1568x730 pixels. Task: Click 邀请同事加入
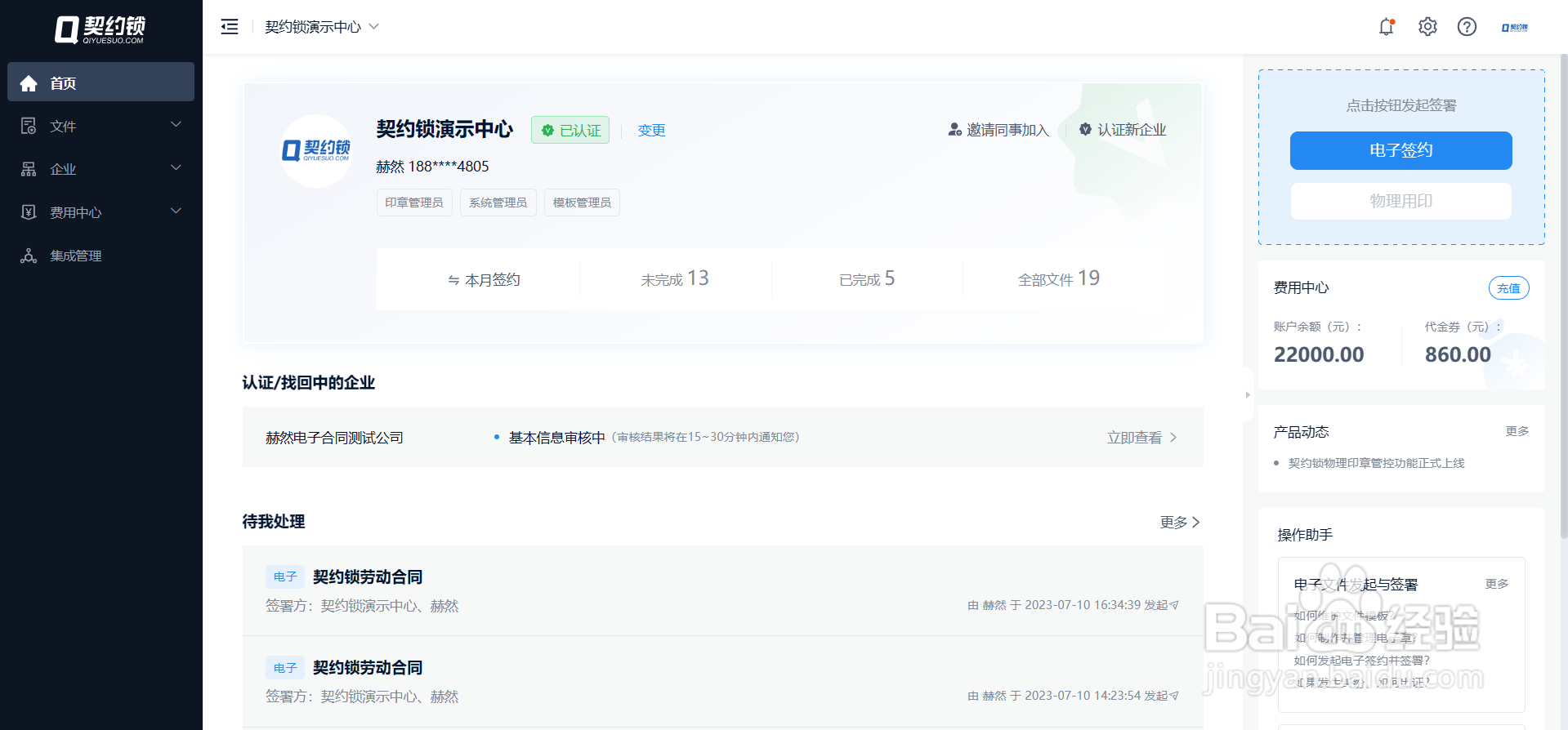998,130
